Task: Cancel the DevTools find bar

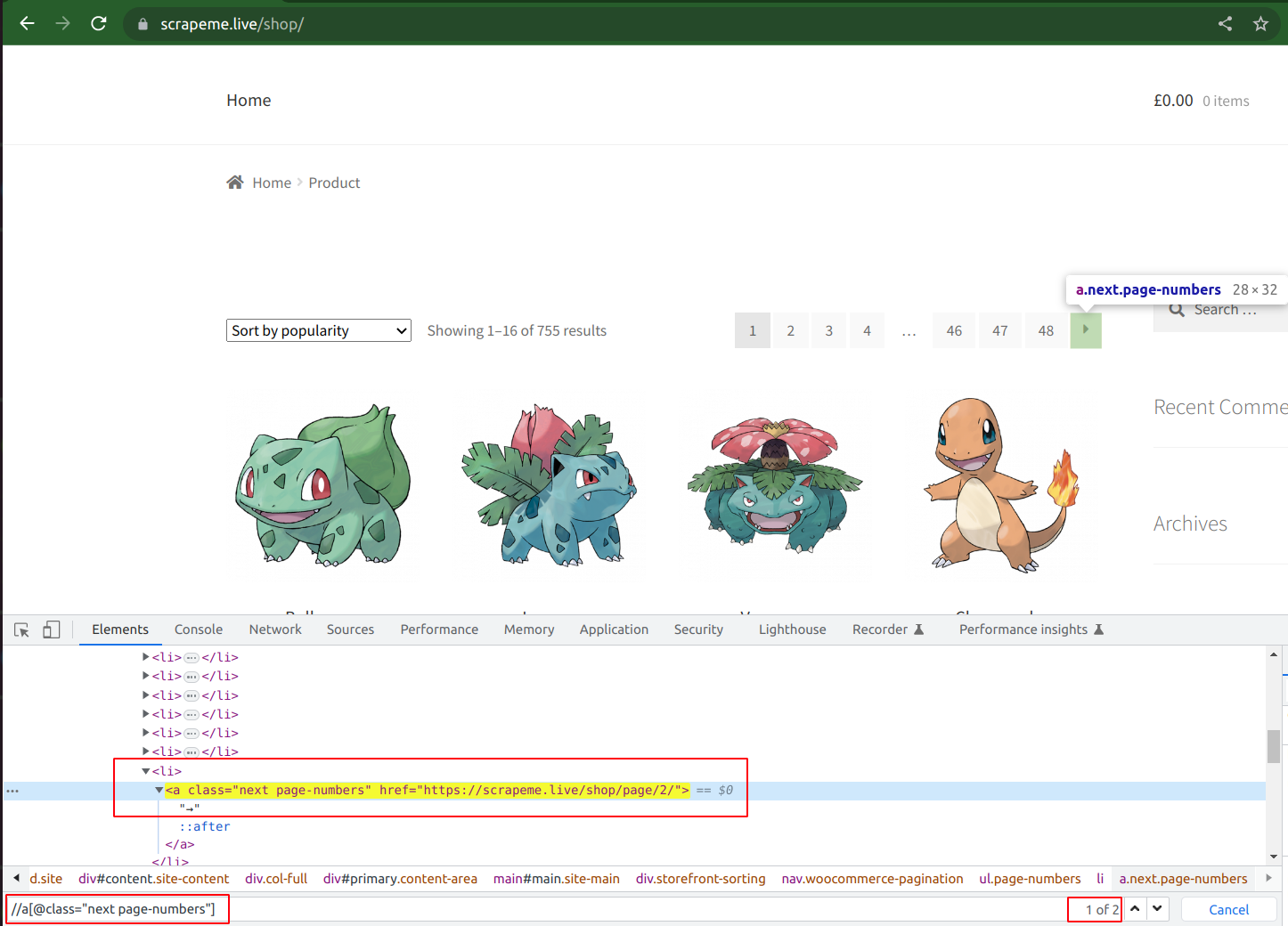Action: point(1228,909)
